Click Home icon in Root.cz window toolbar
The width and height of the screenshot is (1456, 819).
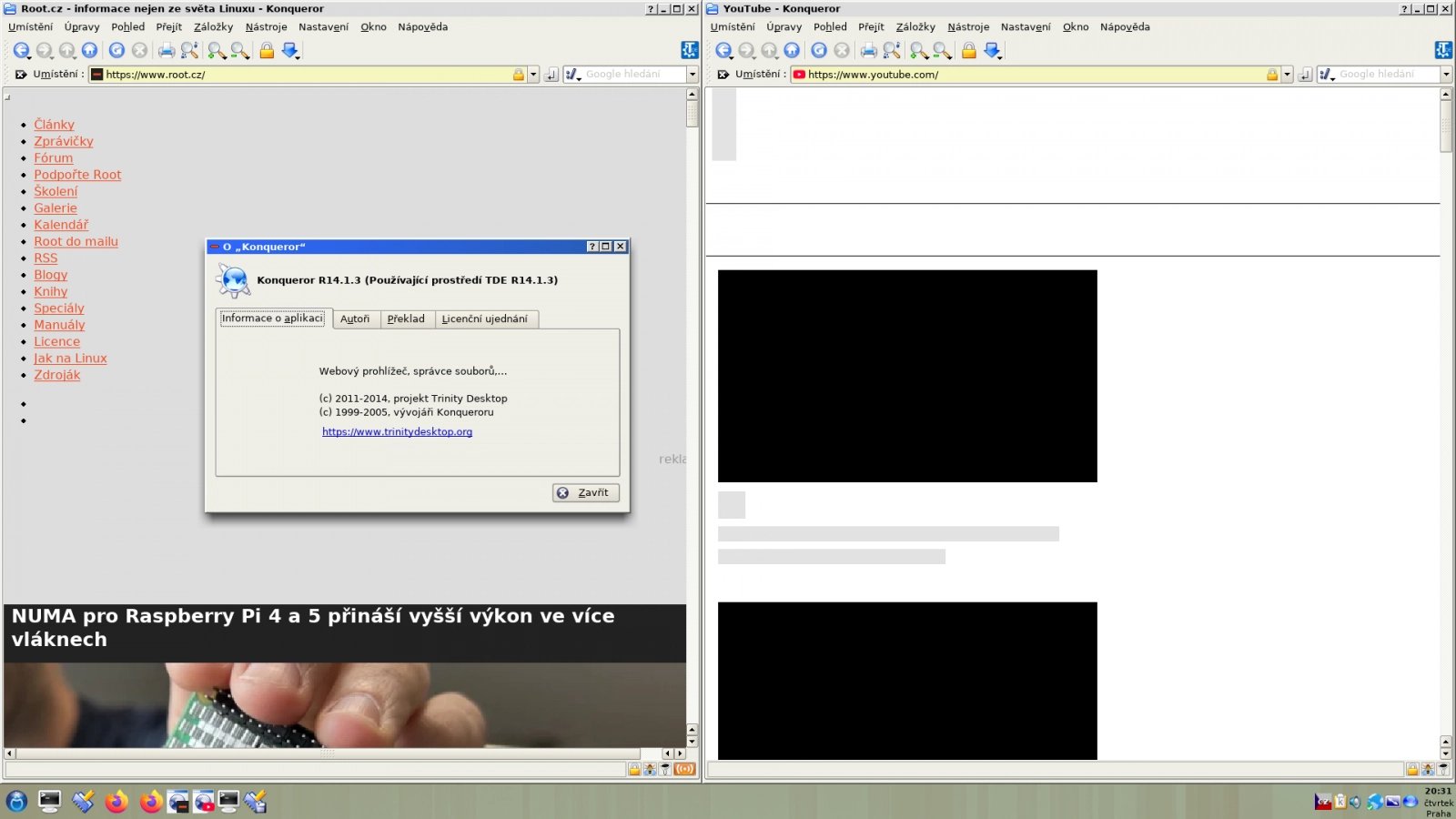(x=89, y=51)
